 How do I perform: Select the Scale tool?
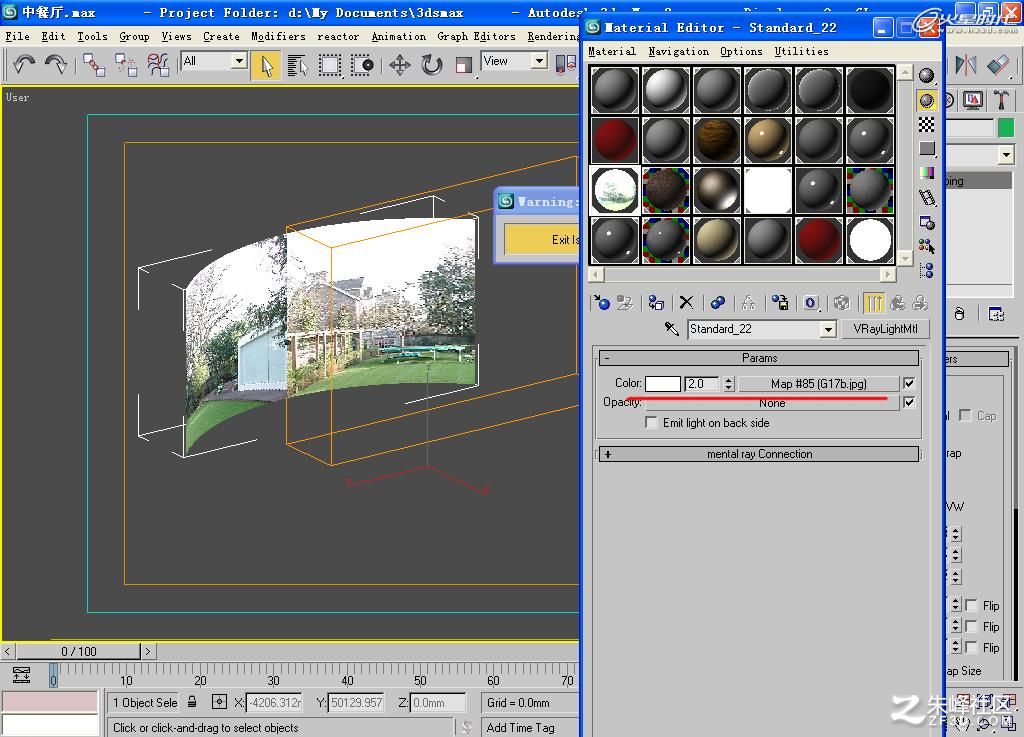[463, 65]
